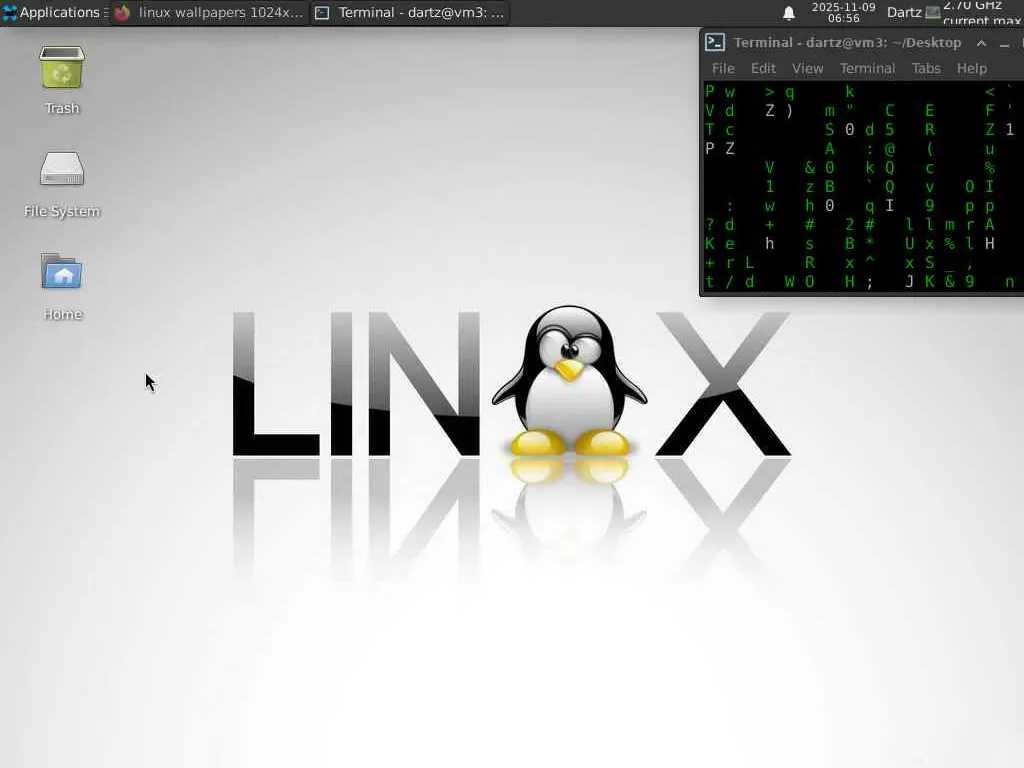Screen dimensions: 1024x768
Task: Select the File System drive icon
Action: point(62,169)
